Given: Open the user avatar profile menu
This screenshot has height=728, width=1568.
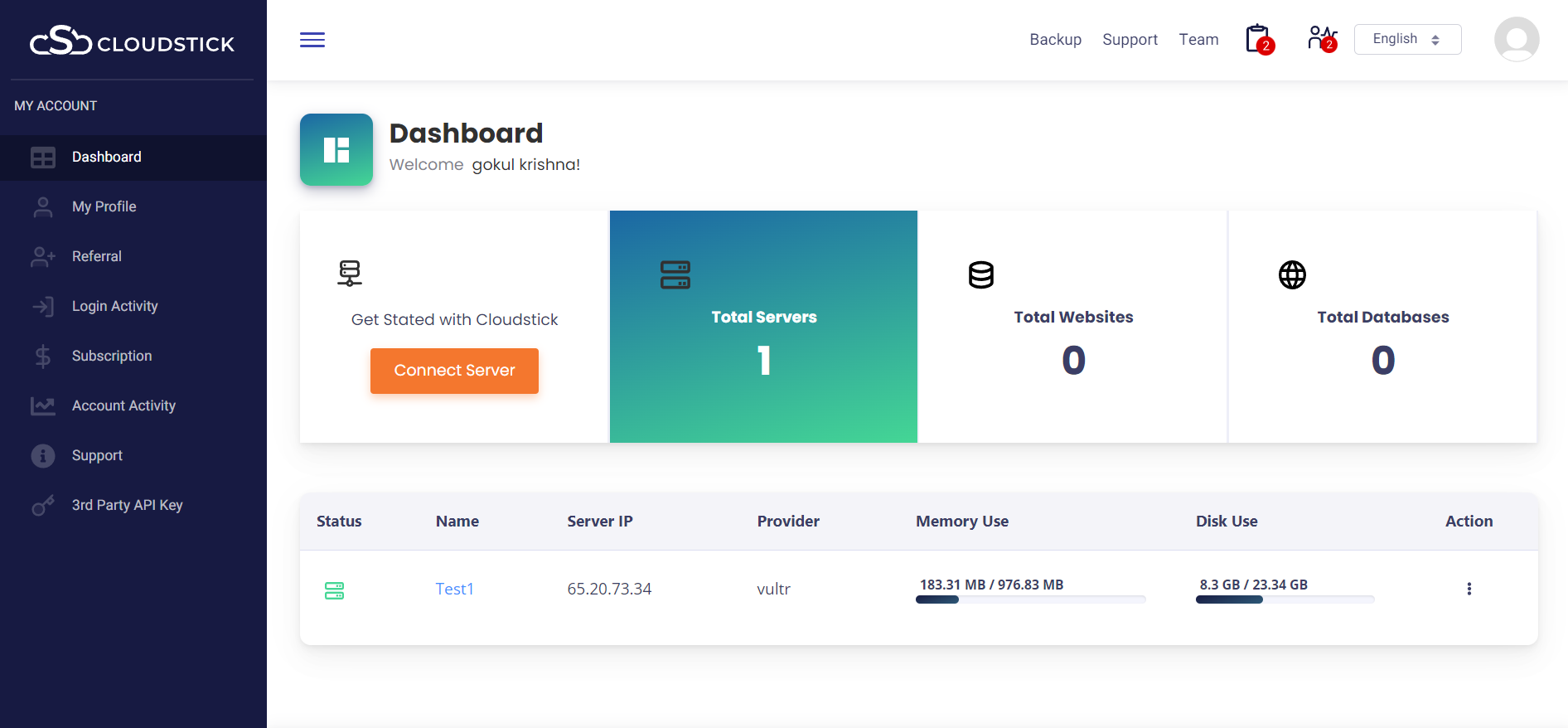Looking at the screenshot, I should click(1516, 39).
